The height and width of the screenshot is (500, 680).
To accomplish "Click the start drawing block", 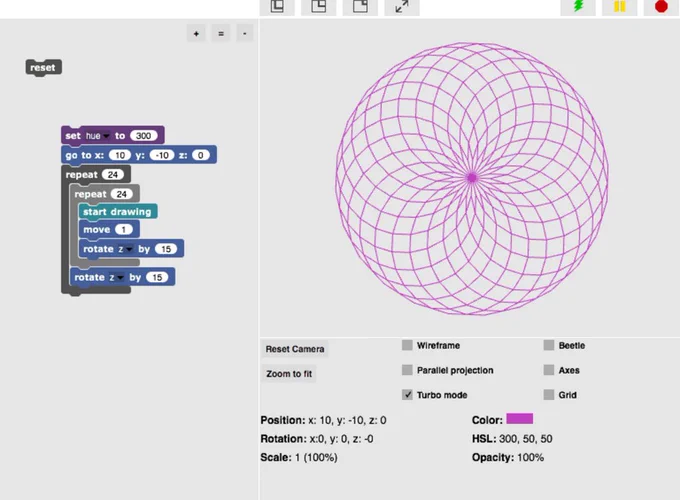I will [x=118, y=212].
